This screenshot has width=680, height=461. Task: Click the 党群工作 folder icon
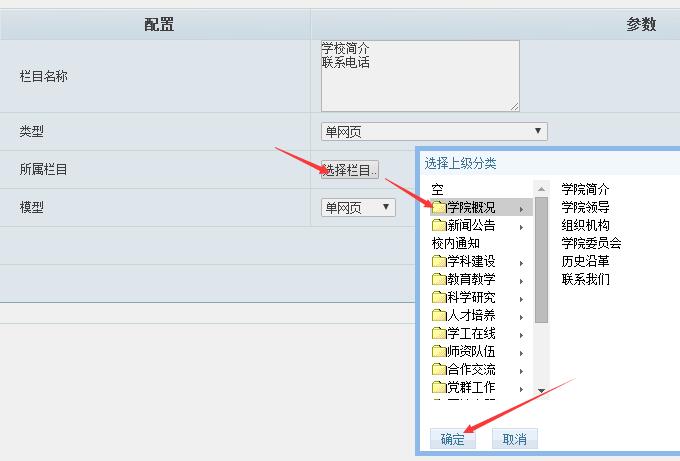point(439,387)
